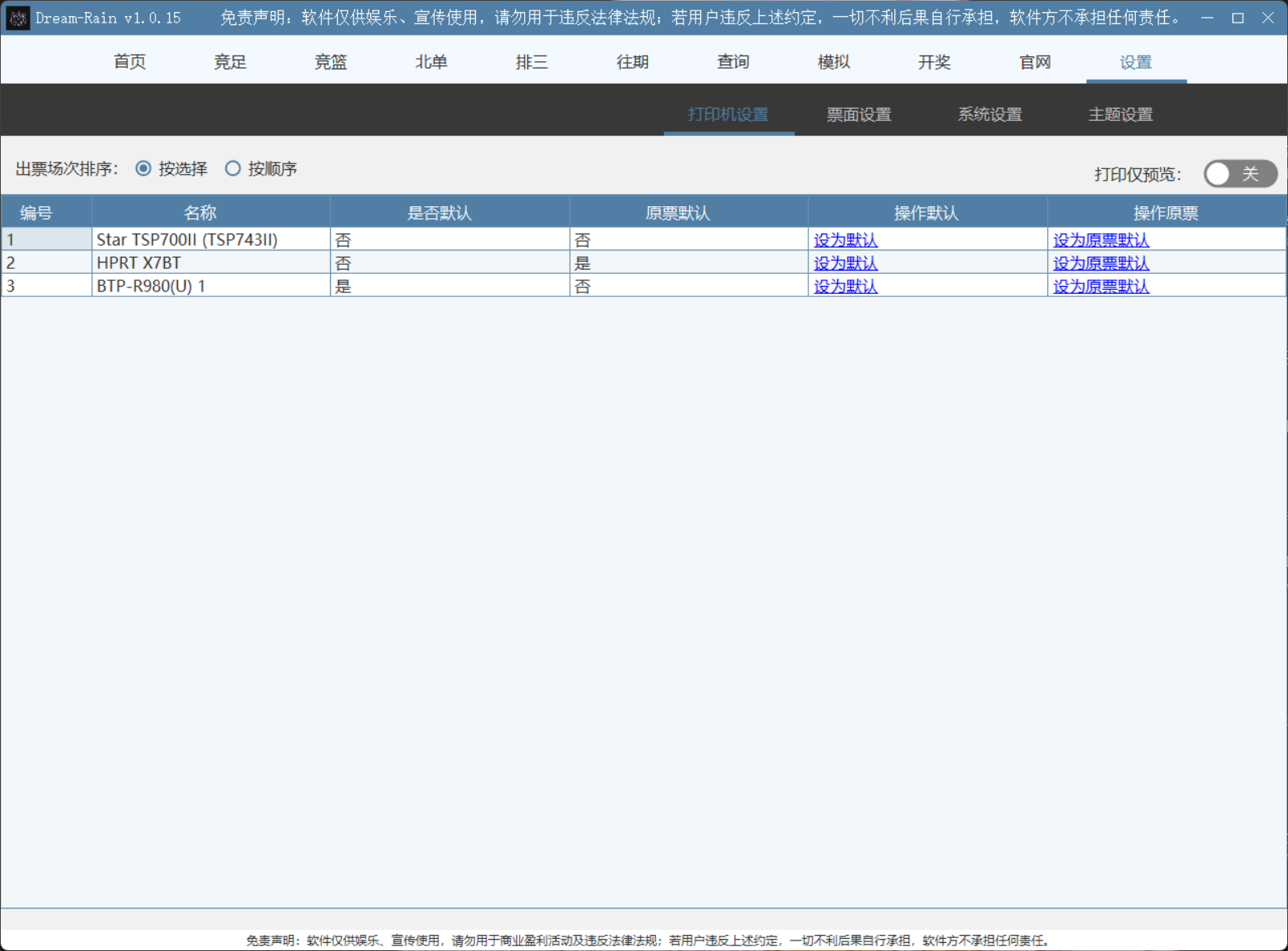Open the 官网 tab
This screenshot has width=1288, height=951.
pyautogui.click(x=1035, y=62)
